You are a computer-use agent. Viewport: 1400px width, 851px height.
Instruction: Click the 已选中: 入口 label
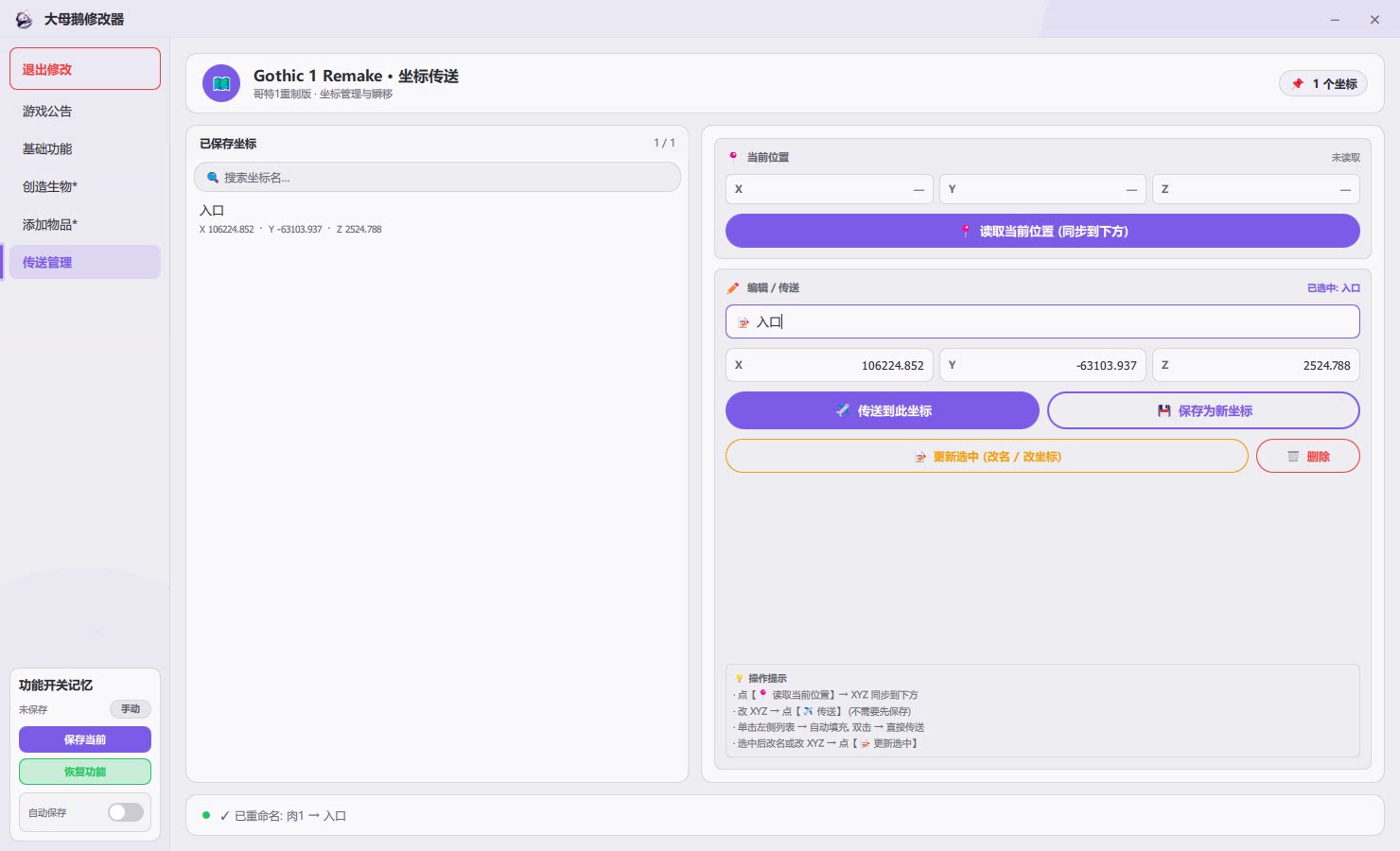point(1334,287)
